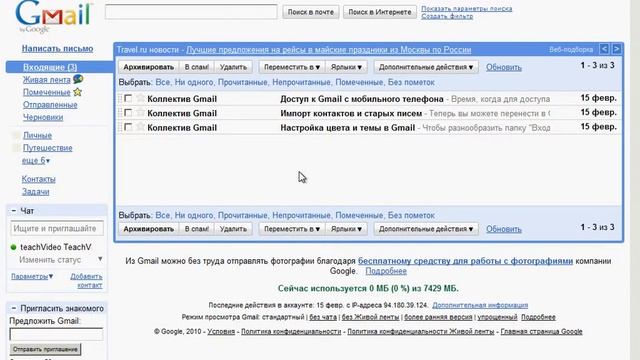Click Отправить приглашение button

(45, 349)
